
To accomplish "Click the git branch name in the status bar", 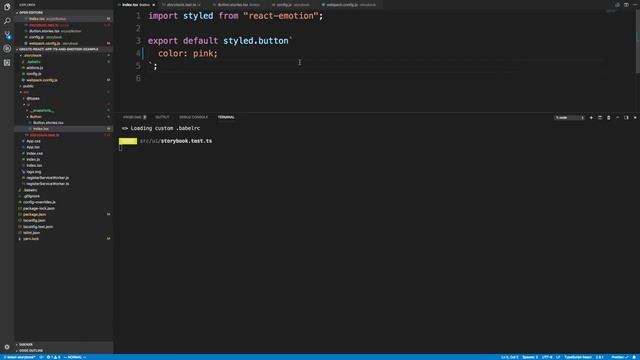I will click(19, 357).
